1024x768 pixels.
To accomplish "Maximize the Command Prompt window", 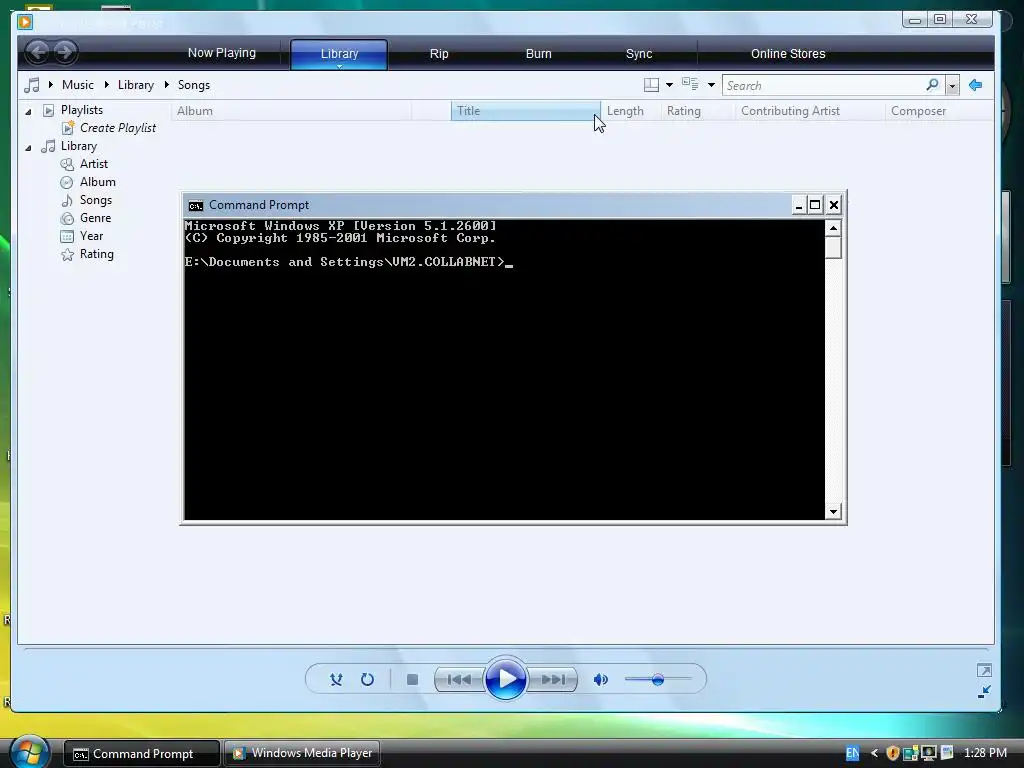I will point(815,205).
